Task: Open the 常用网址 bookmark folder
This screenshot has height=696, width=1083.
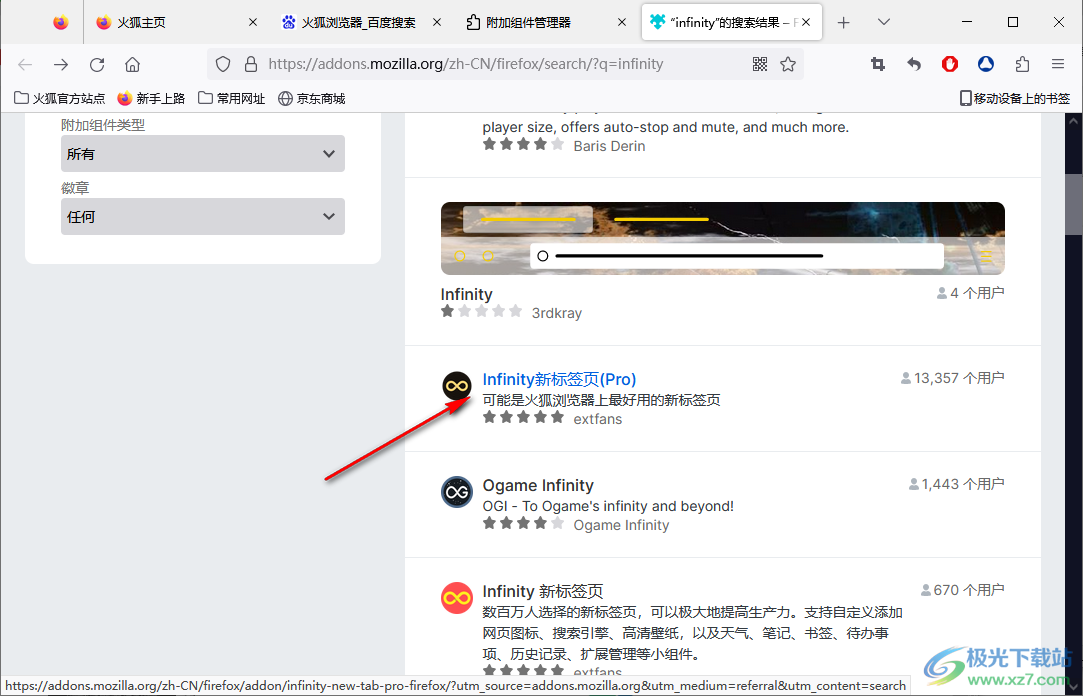Action: tap(231, 99)
